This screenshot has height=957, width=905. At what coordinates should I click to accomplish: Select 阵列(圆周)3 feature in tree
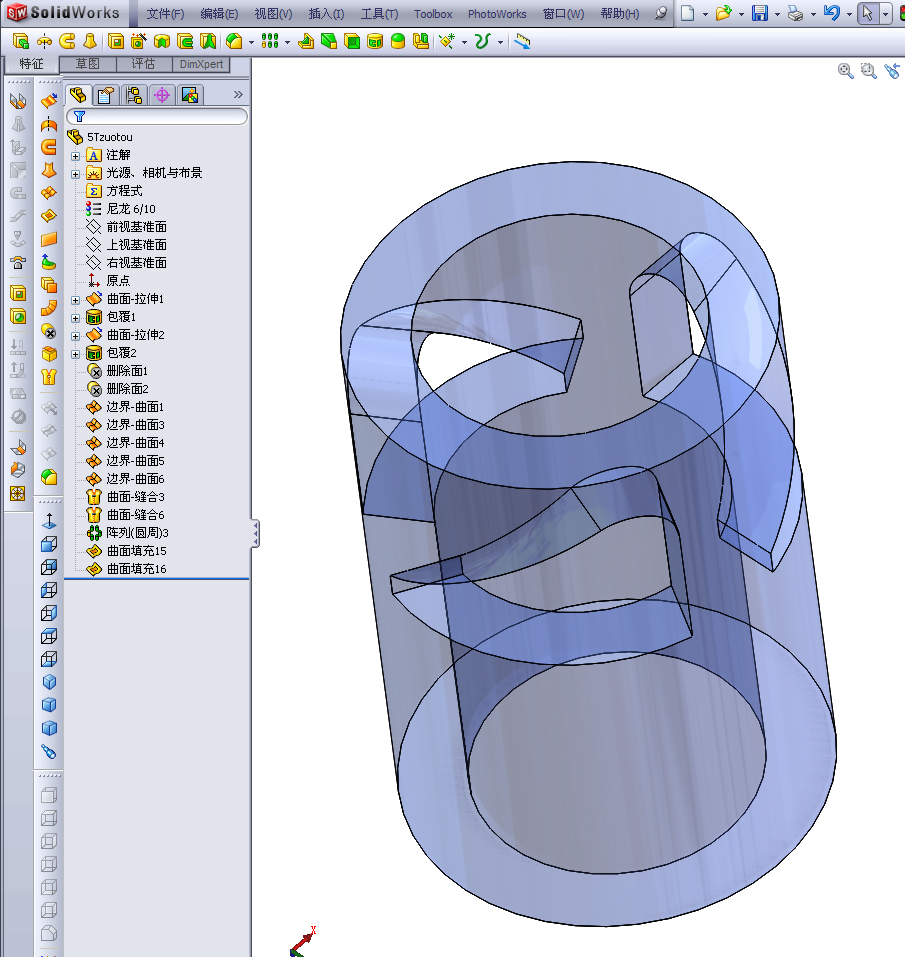(137, 533)
